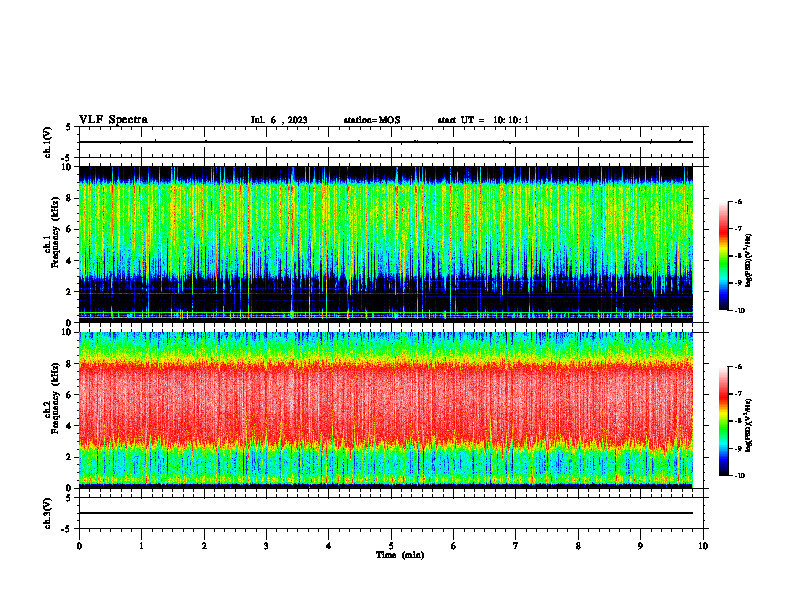Click the time axis tick label "8"

578,546
